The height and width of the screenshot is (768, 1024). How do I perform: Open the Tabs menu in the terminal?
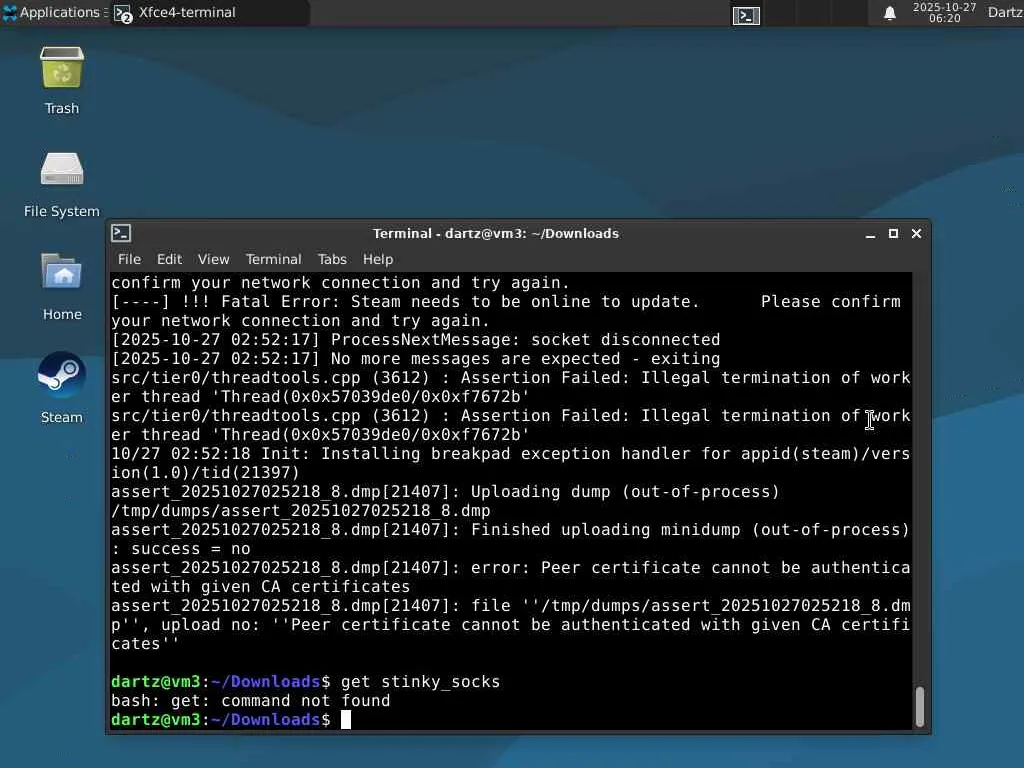[332, 259]
